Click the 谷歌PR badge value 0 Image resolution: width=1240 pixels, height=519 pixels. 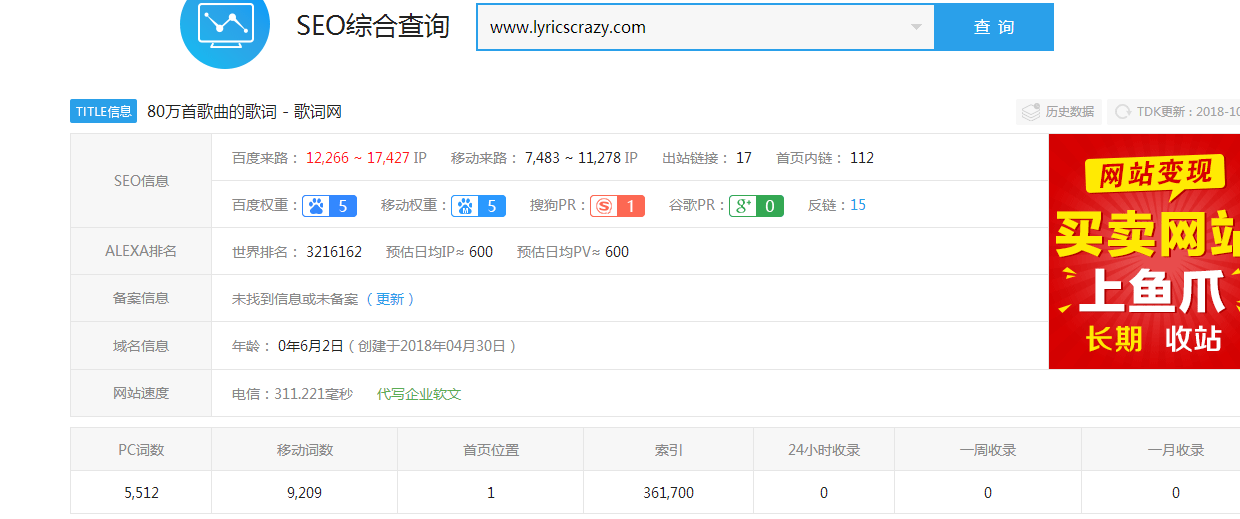pos(769,206)
